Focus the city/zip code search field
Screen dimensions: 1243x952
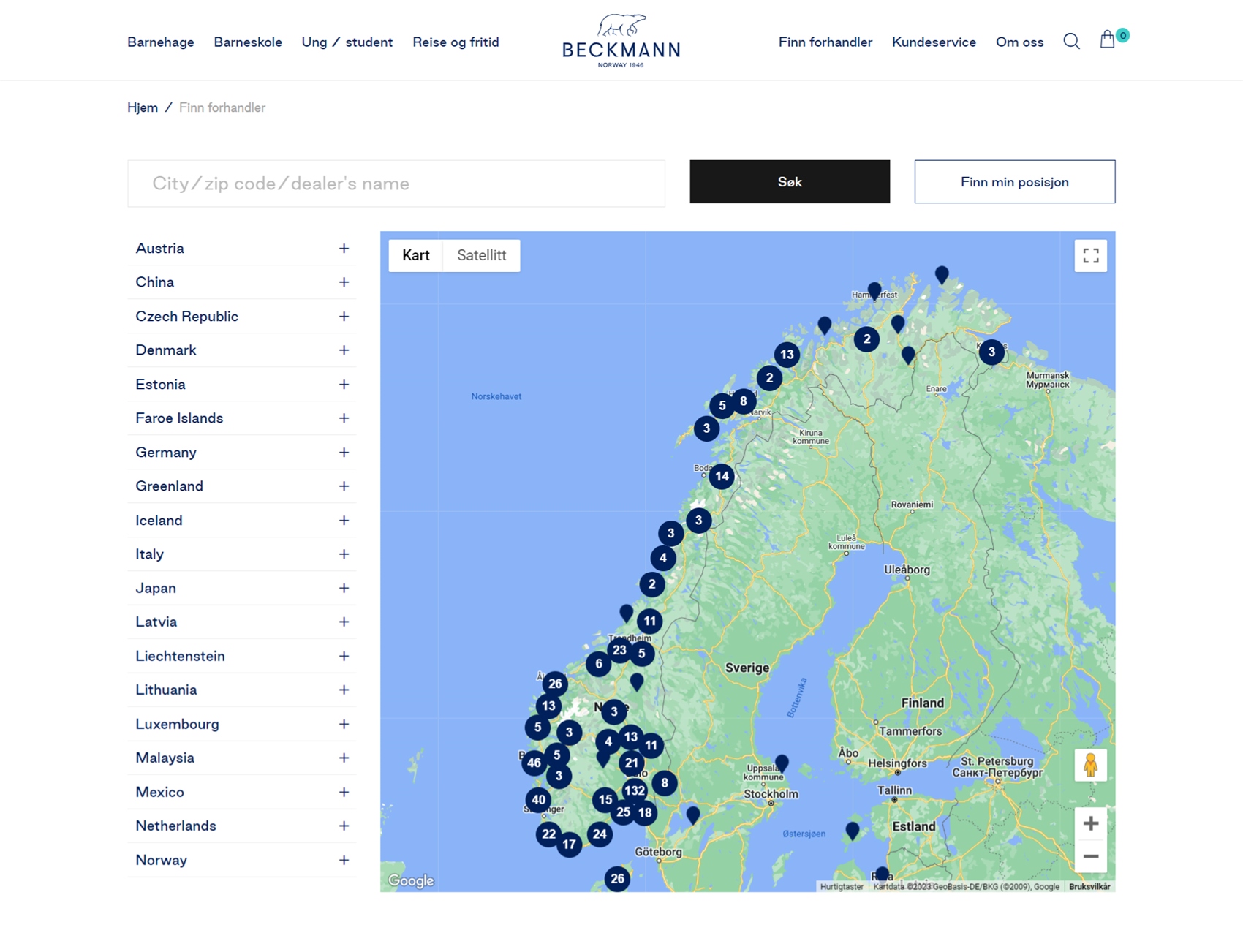coord(396,184)
